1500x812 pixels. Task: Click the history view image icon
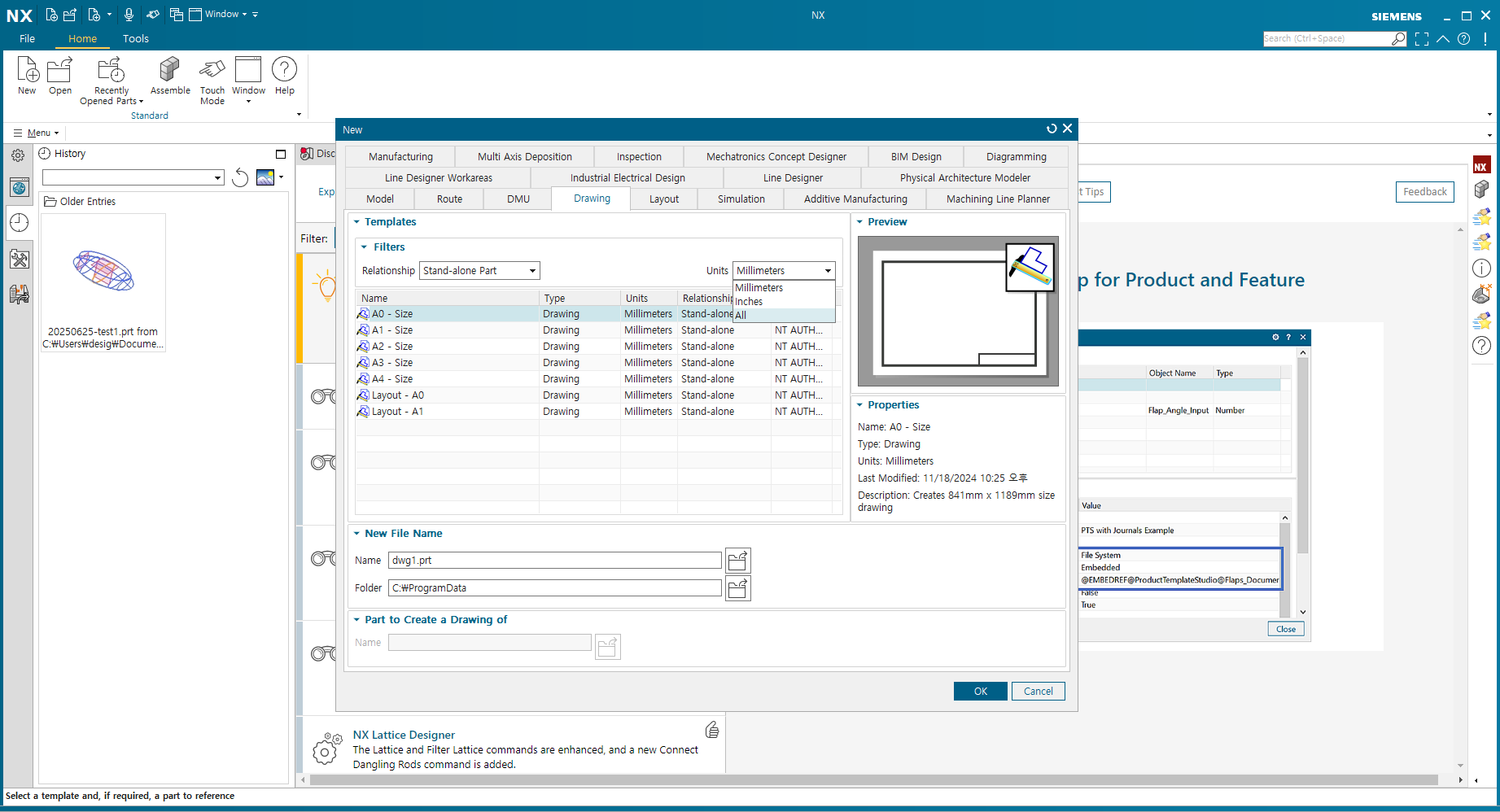pos(265,177)
